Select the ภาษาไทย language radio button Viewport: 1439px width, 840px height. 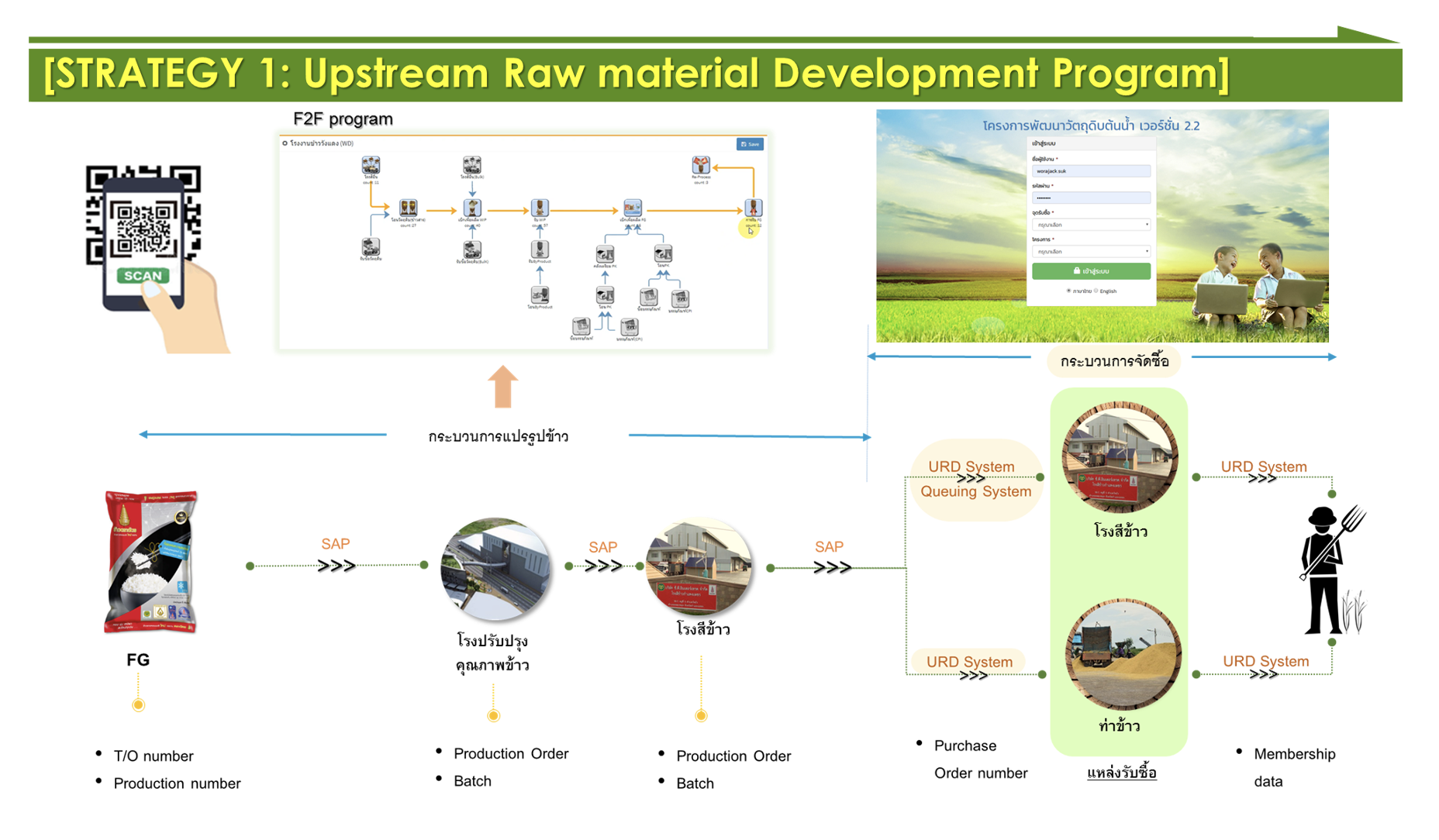[x=1068, y=291]
